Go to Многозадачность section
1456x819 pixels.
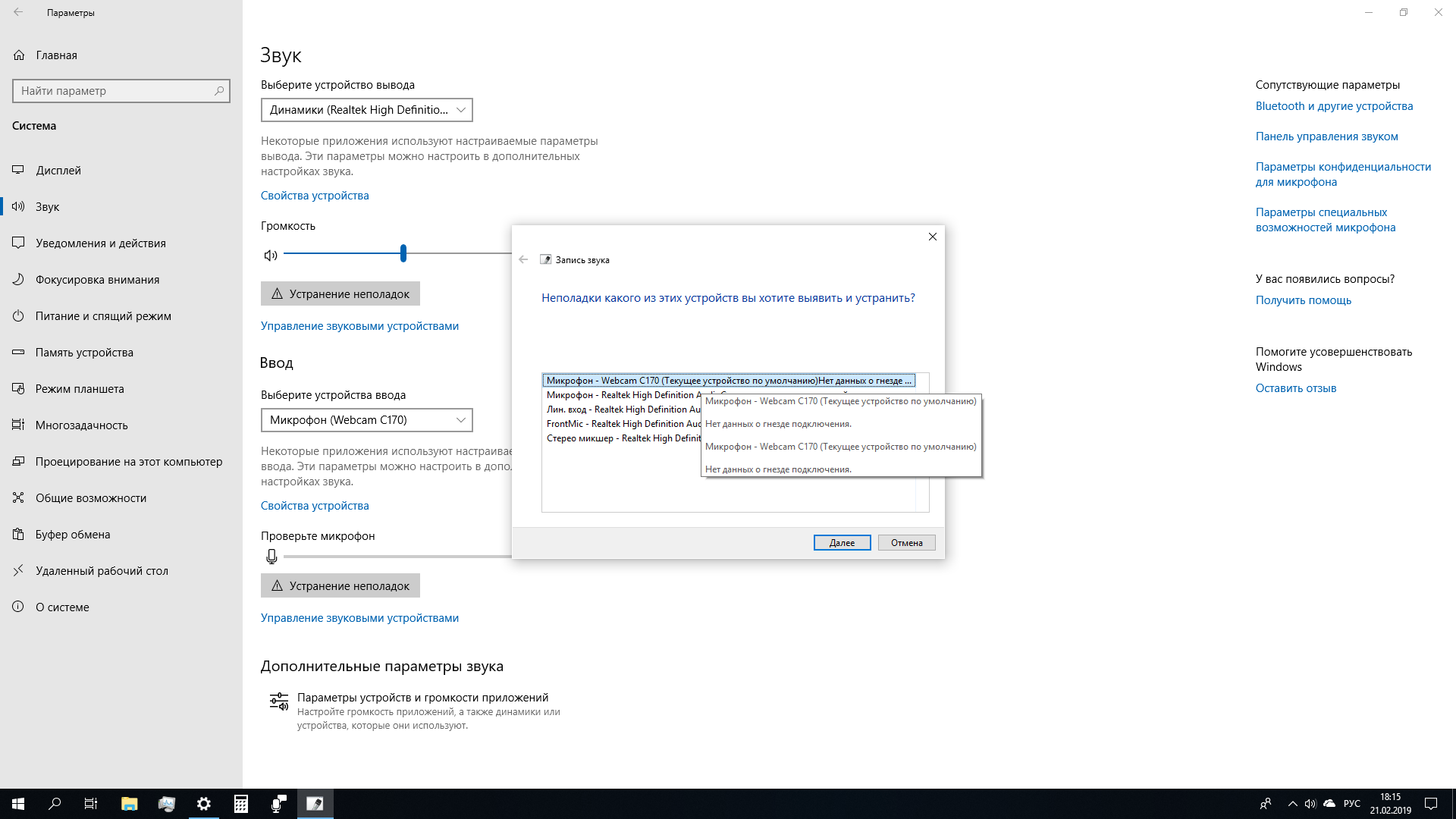coord(121,425)
